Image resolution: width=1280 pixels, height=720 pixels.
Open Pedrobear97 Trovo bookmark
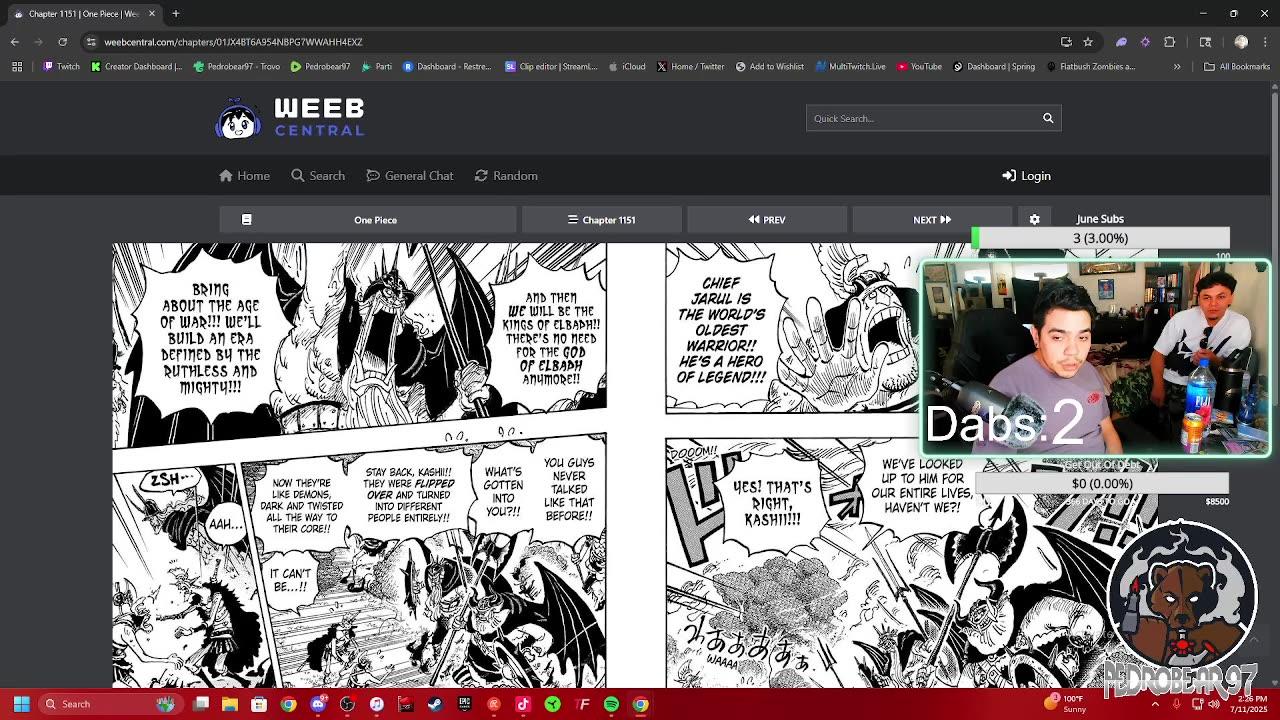coord(235,67)
